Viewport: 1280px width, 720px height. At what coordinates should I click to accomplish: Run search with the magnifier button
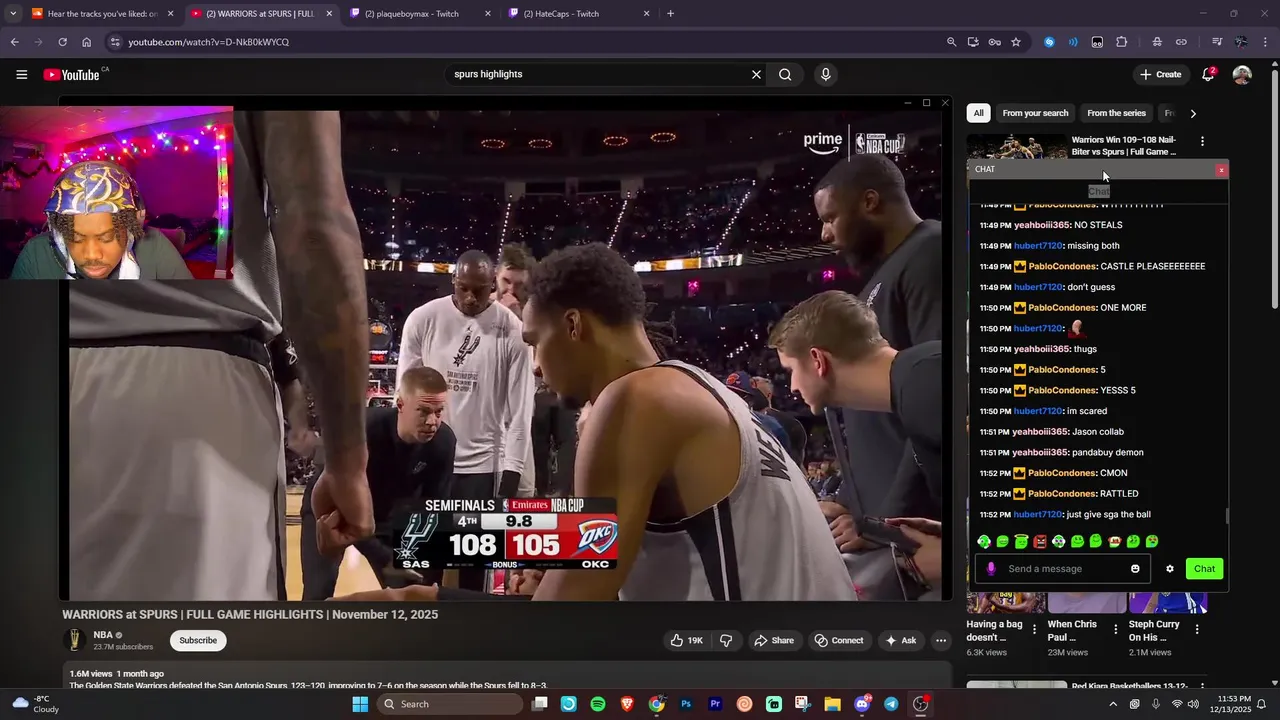pyautogui.click(x=785, y=74)
